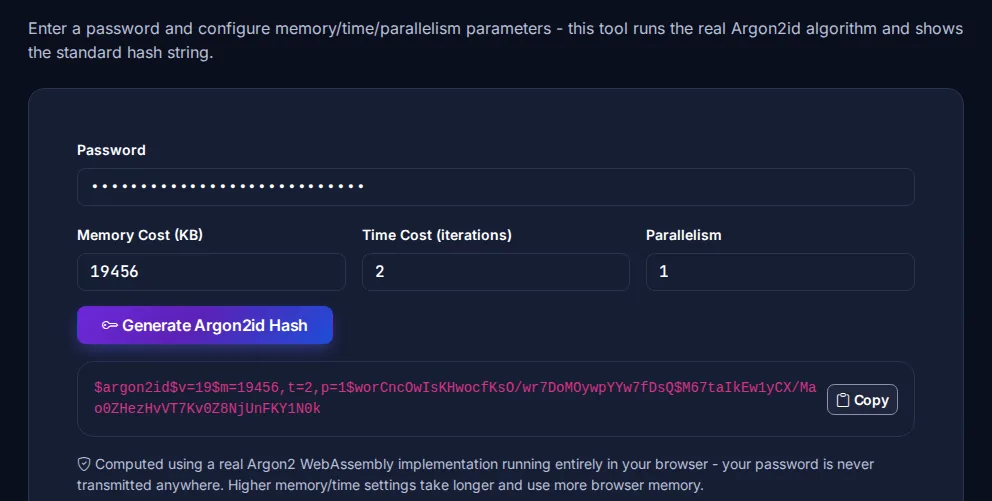Click the 'Password' field label

coord(111,150)
